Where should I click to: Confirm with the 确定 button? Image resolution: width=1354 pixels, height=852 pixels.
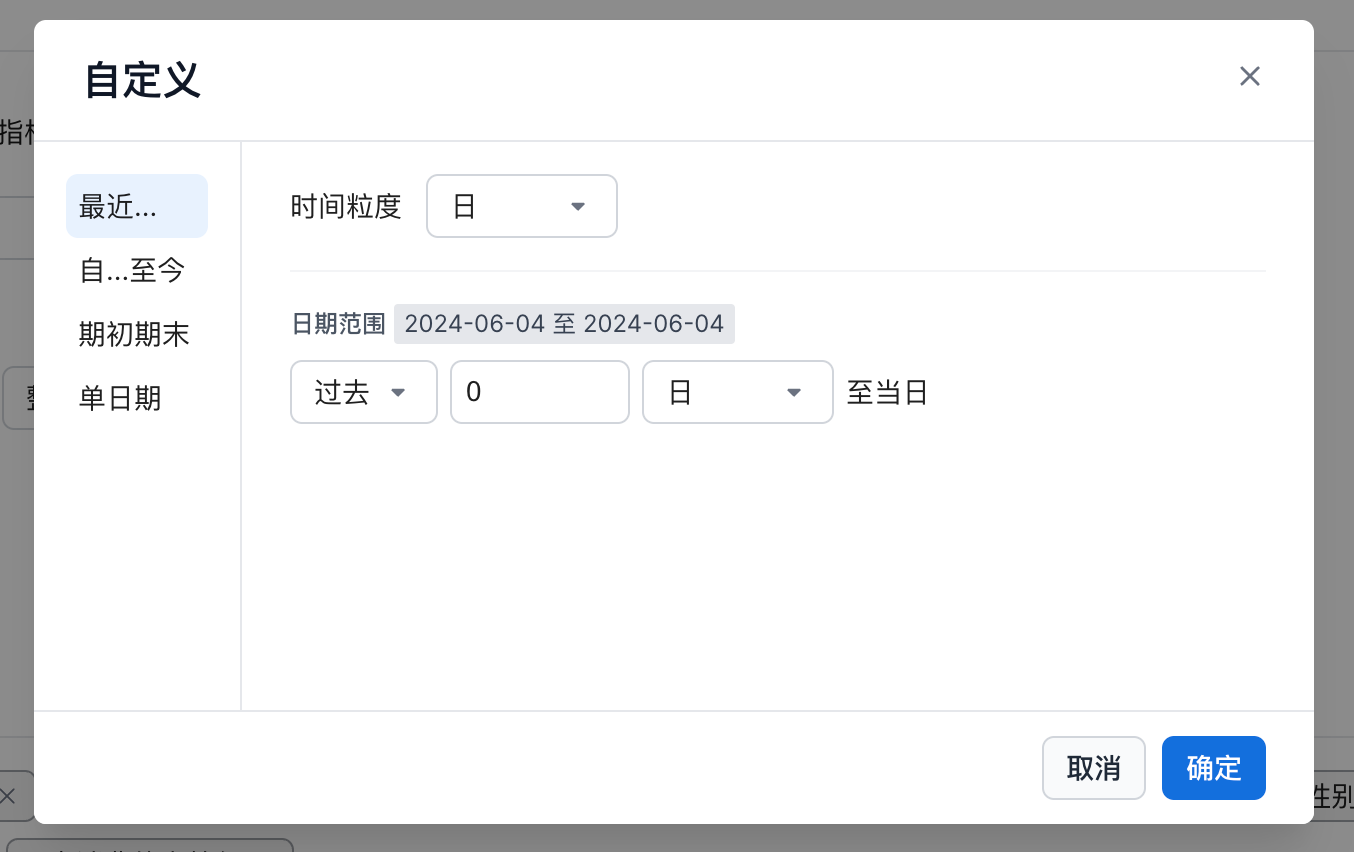(1213, 768)
